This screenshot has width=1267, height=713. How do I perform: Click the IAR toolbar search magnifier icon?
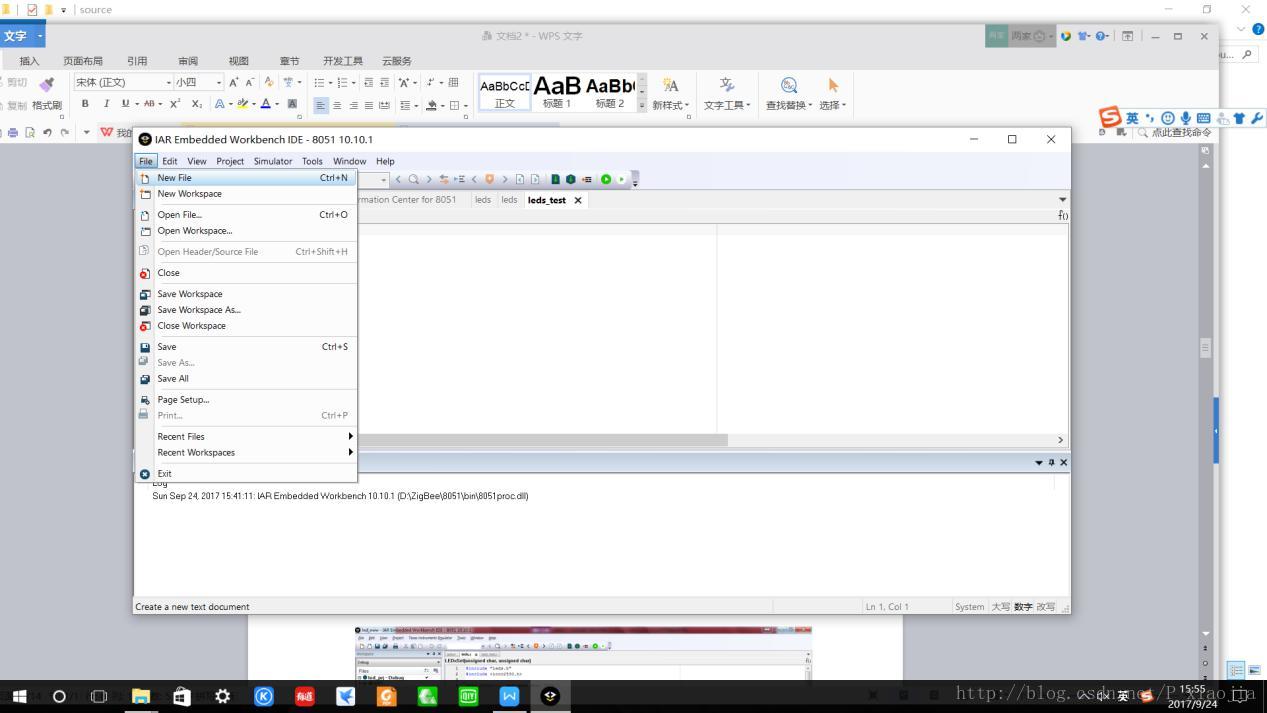(413, 180)
